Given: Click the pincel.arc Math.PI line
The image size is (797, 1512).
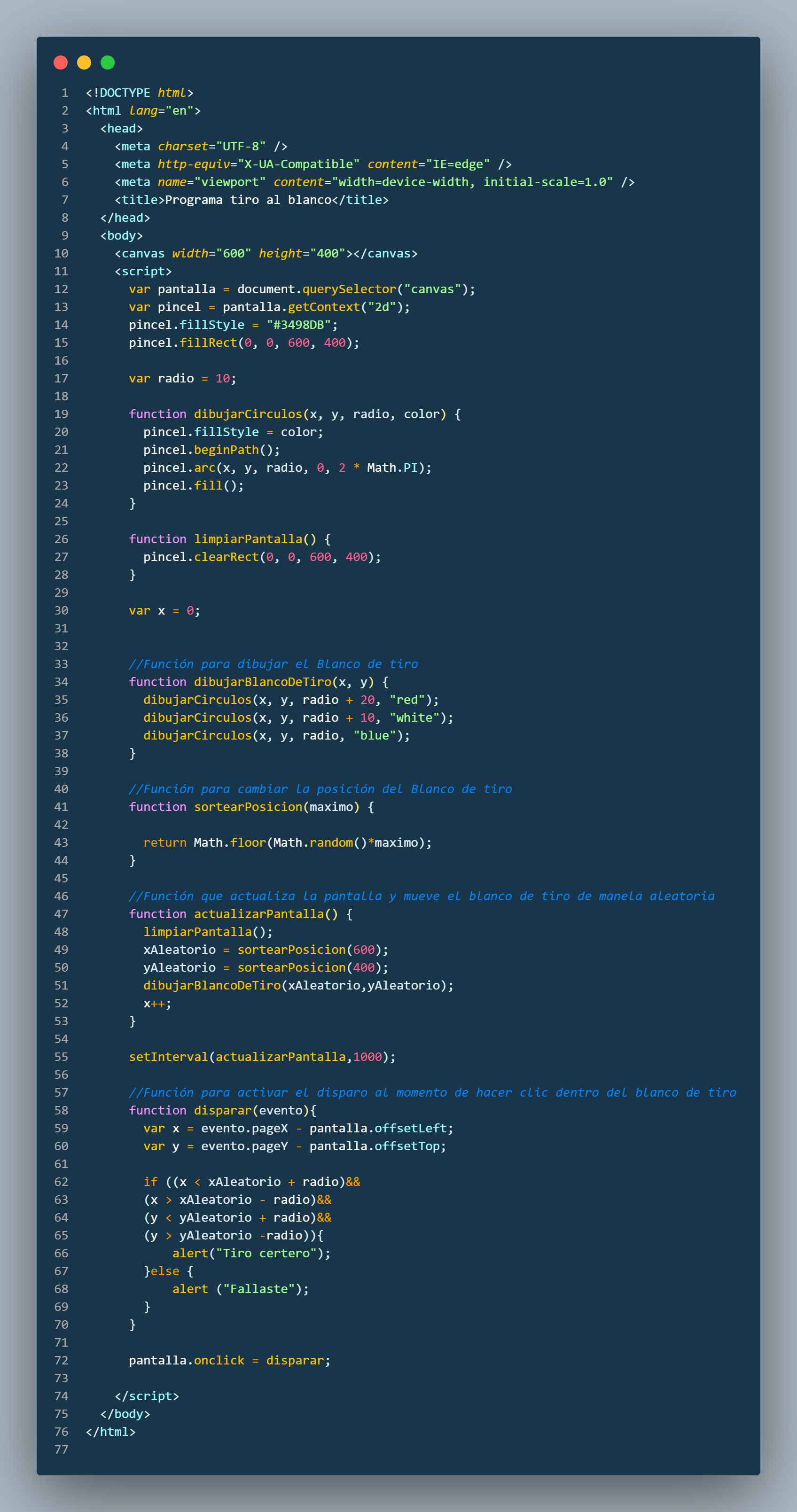Looking at the screenshot, I should point(288,467).
